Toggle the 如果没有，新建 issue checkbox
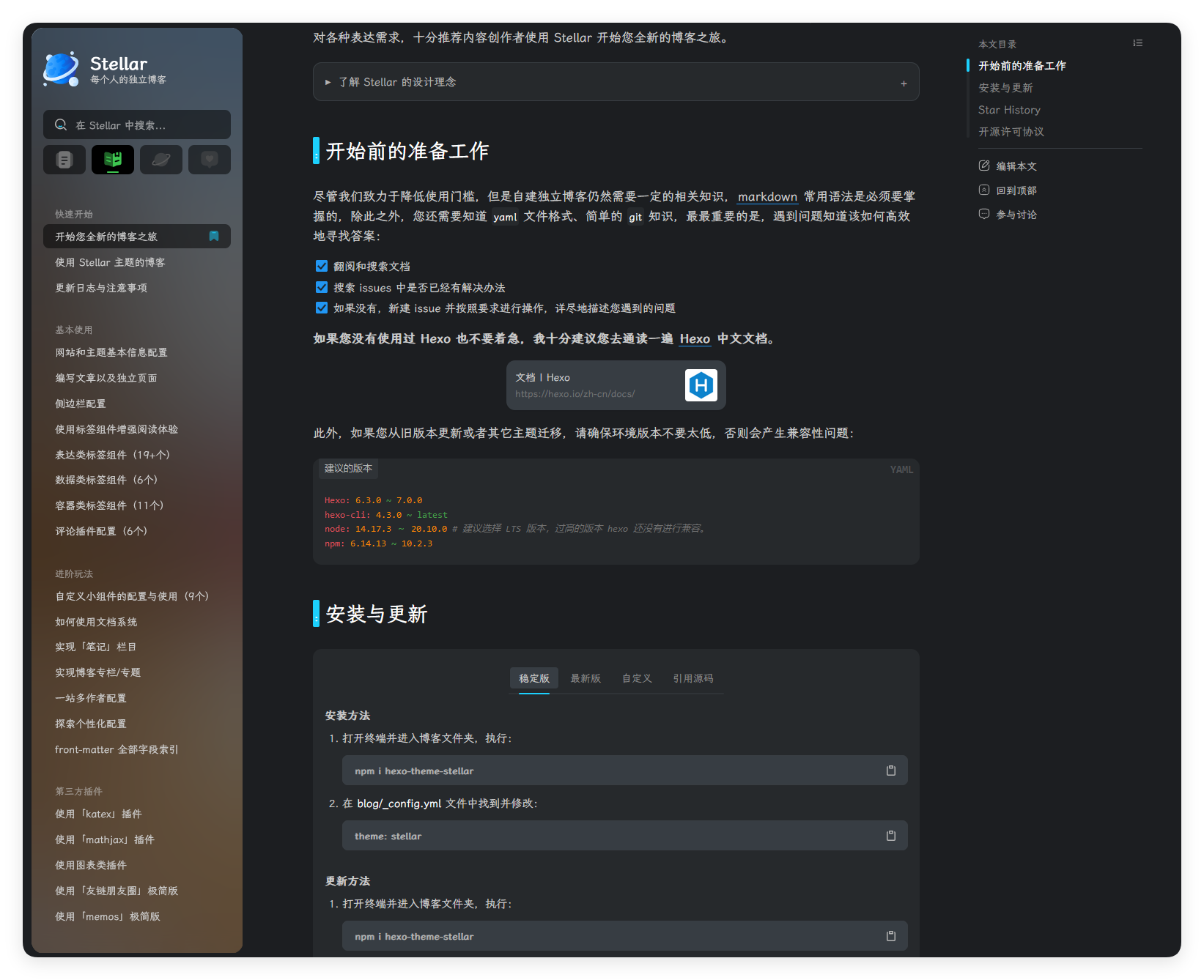This screenshot has width=1204, height=980. tap(322, 308)
